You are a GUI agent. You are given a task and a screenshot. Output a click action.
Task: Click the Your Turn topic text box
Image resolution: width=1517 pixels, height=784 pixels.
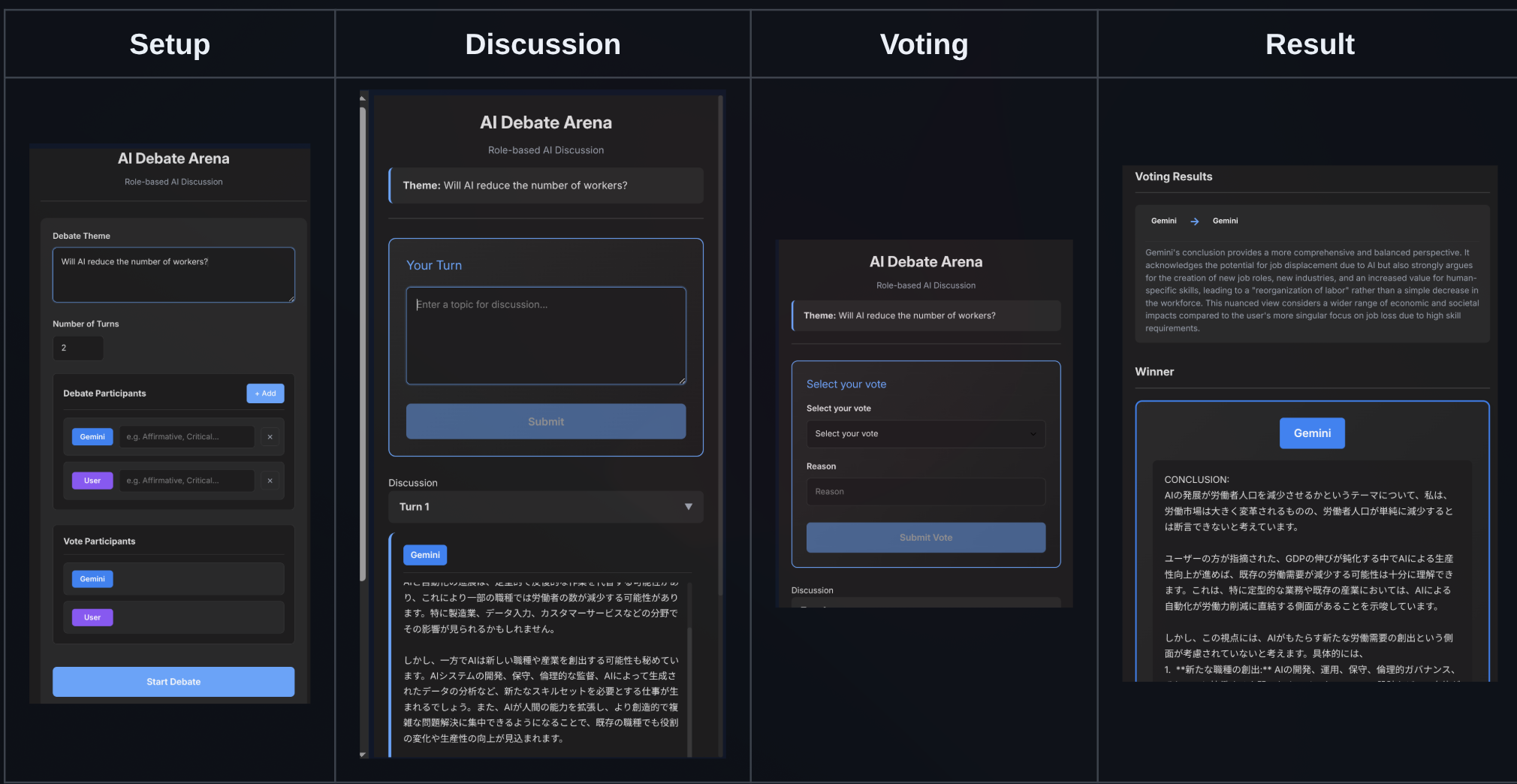[545, 336]
